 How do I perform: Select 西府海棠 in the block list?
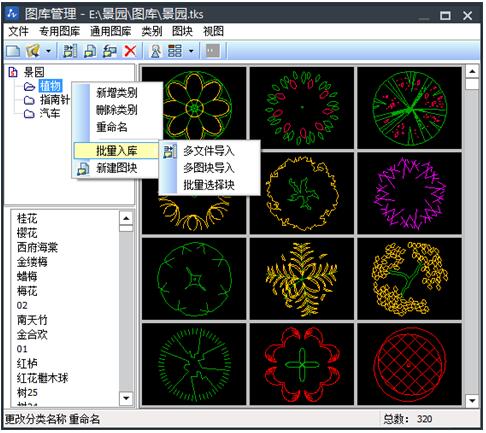[x=37, y=248]
